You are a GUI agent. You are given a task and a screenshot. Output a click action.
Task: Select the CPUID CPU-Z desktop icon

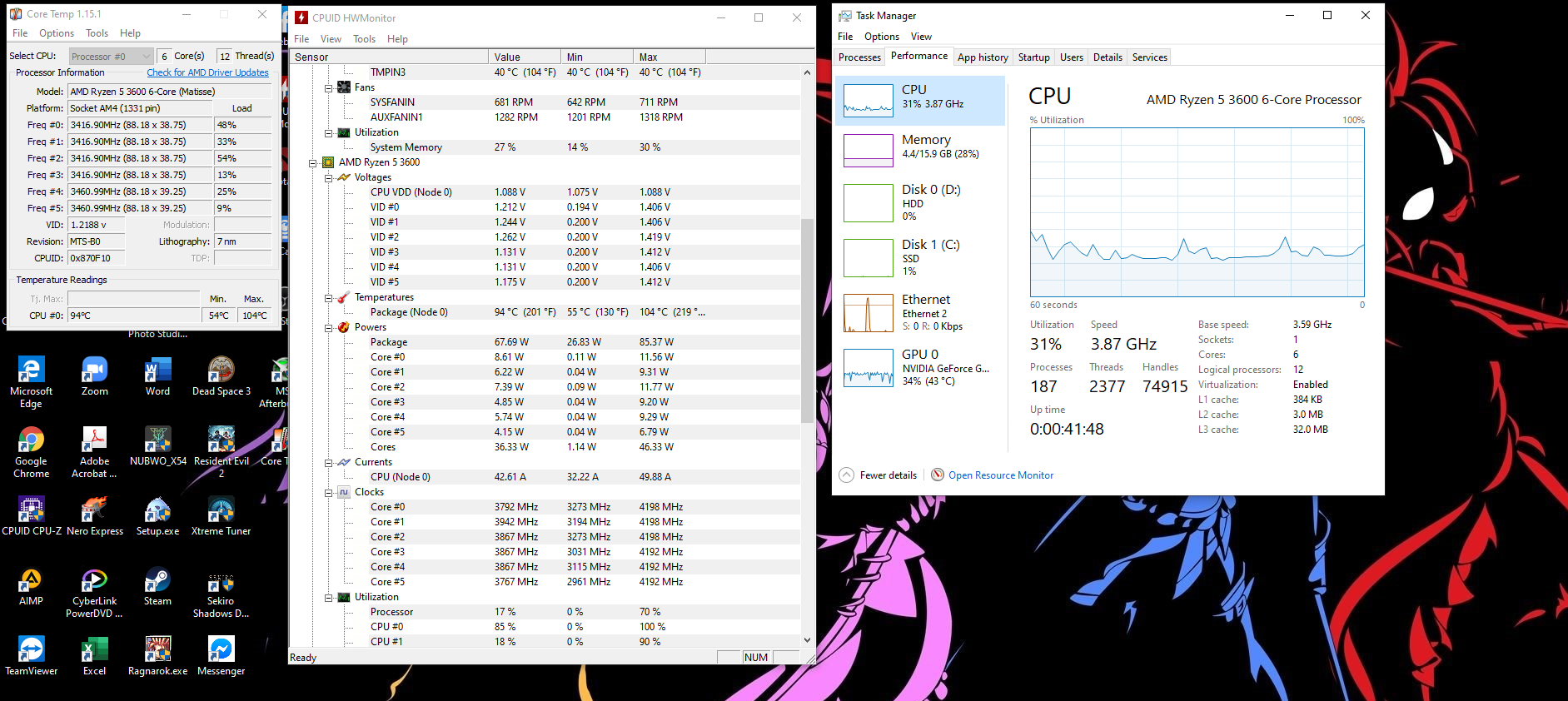tap(31, 516)
